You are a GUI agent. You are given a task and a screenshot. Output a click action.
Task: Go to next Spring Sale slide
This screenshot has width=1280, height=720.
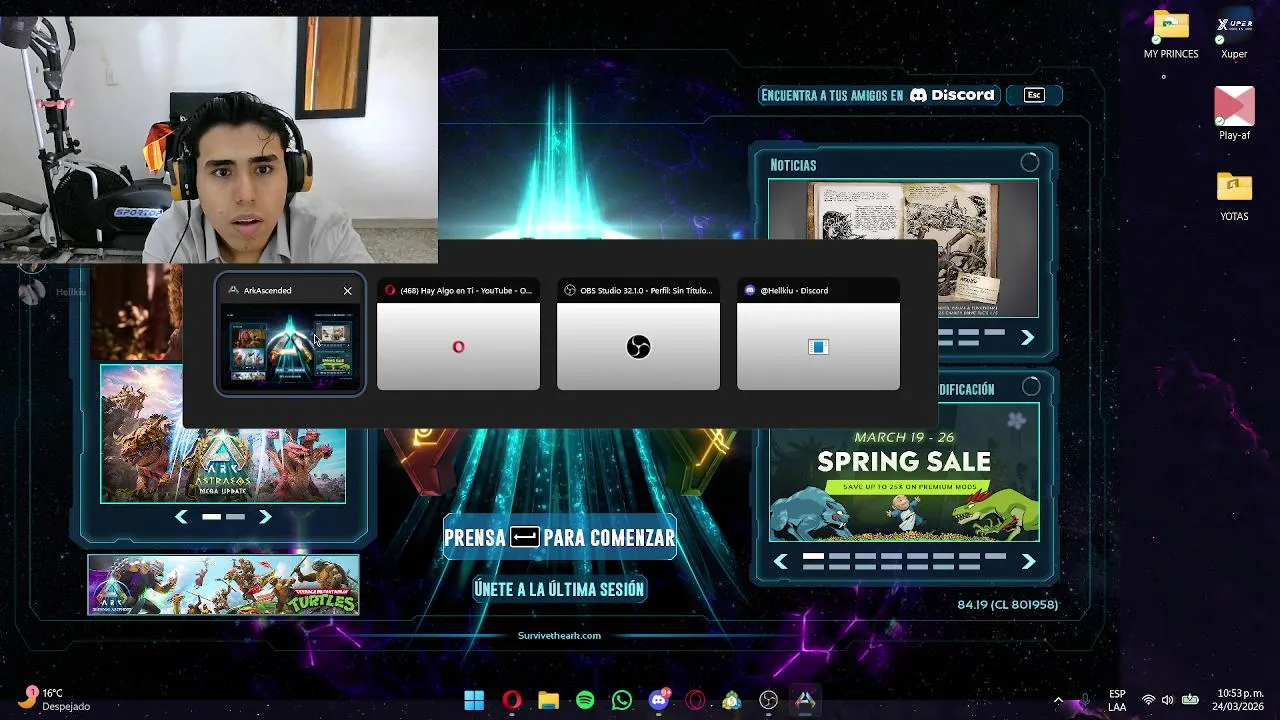[1028, 562]
